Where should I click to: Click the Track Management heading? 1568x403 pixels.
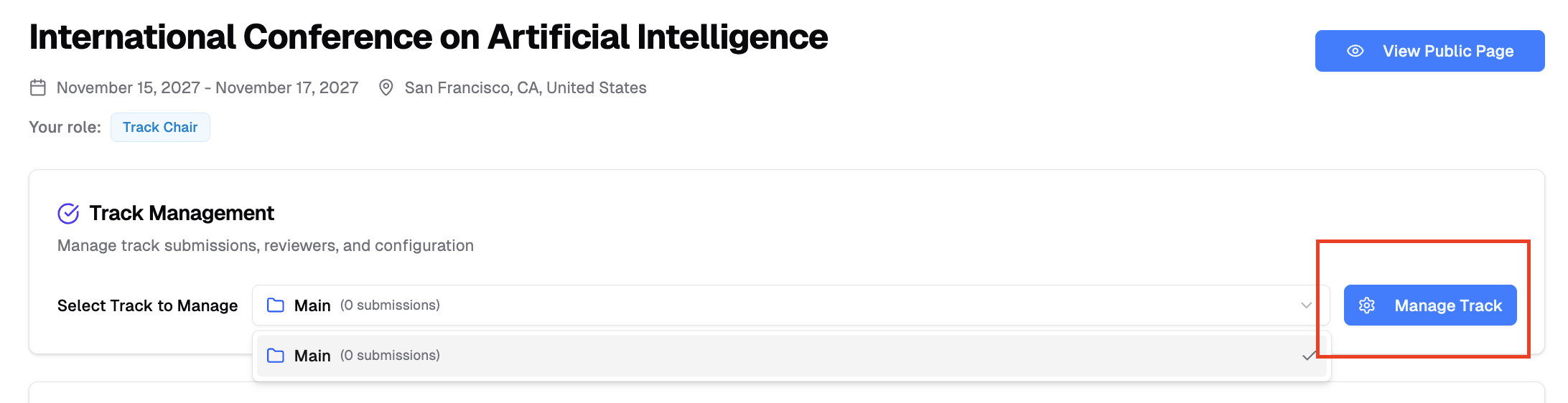click(182, 213)
